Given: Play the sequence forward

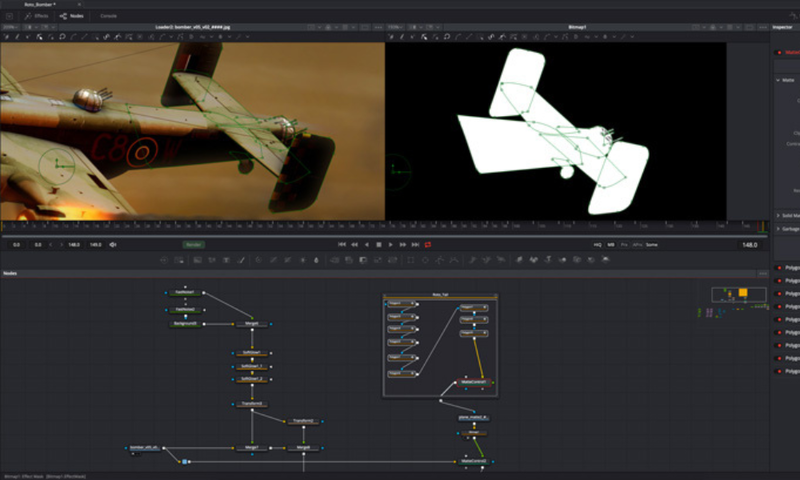Looking at the screenshot, I should click(391, 245).
